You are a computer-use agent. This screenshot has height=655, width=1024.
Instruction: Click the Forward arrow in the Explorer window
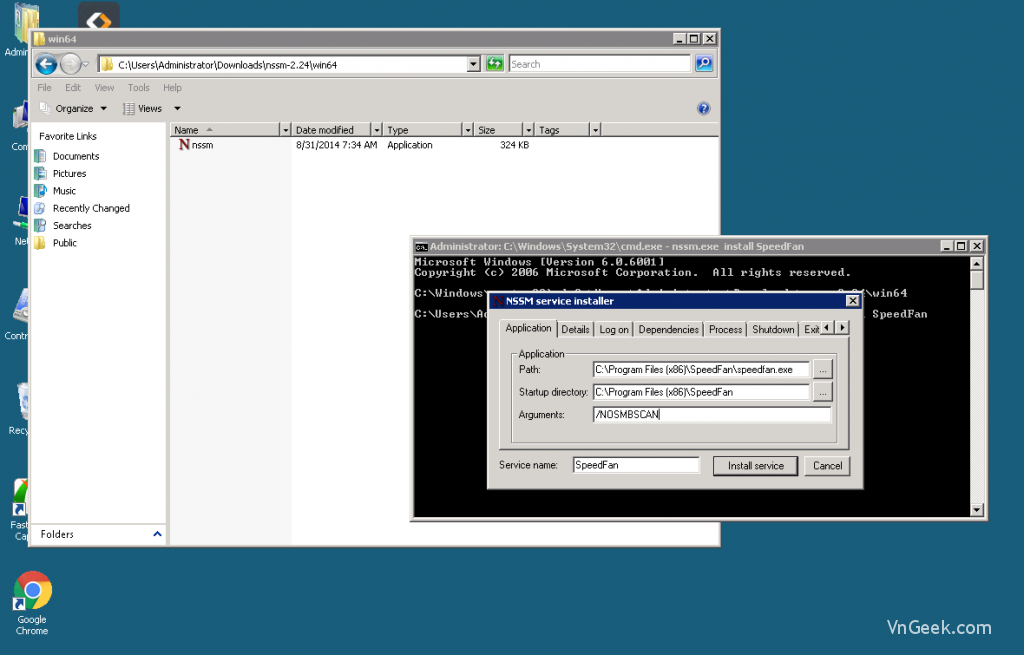coord(70,64)
